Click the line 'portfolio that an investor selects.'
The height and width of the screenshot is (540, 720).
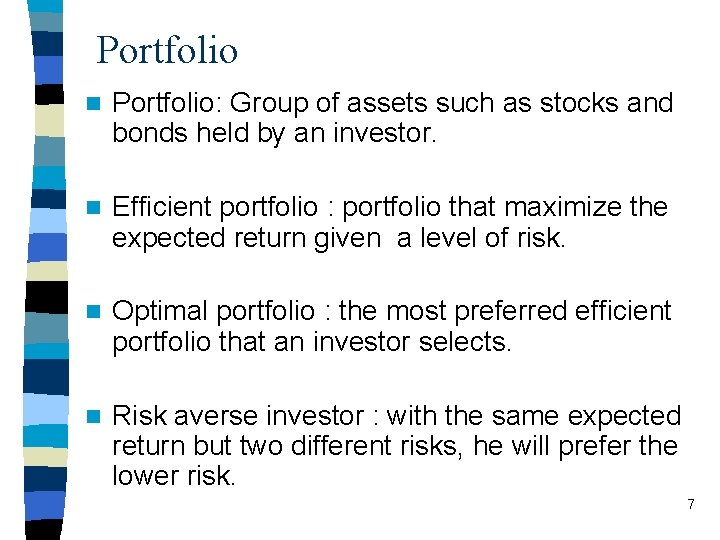pyautogui.click(x=312, y=342)
